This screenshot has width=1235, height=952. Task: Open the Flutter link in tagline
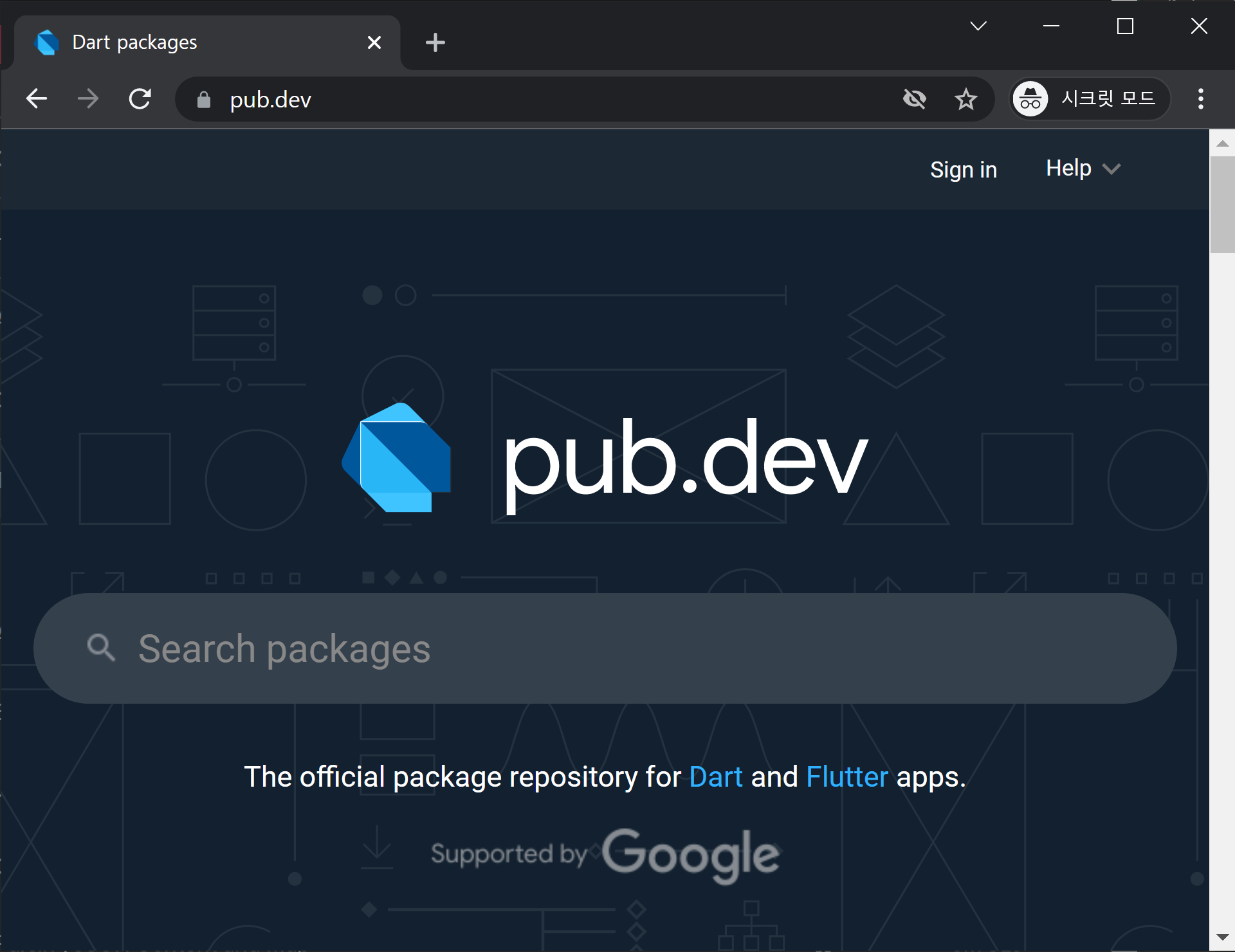click(x=846, y=777)
